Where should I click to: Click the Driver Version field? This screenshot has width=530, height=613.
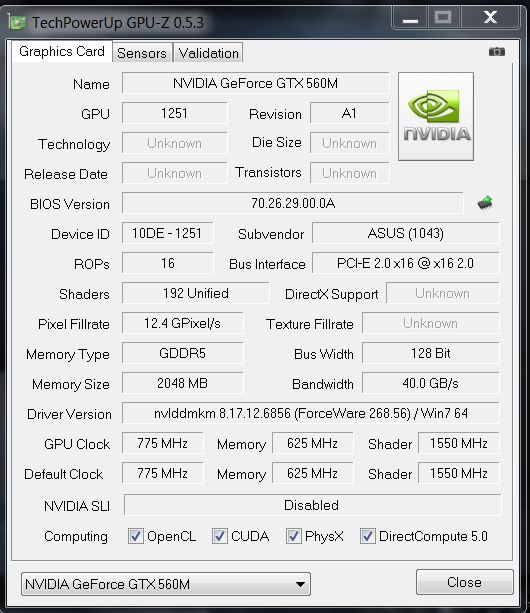[x=311, y=413]
